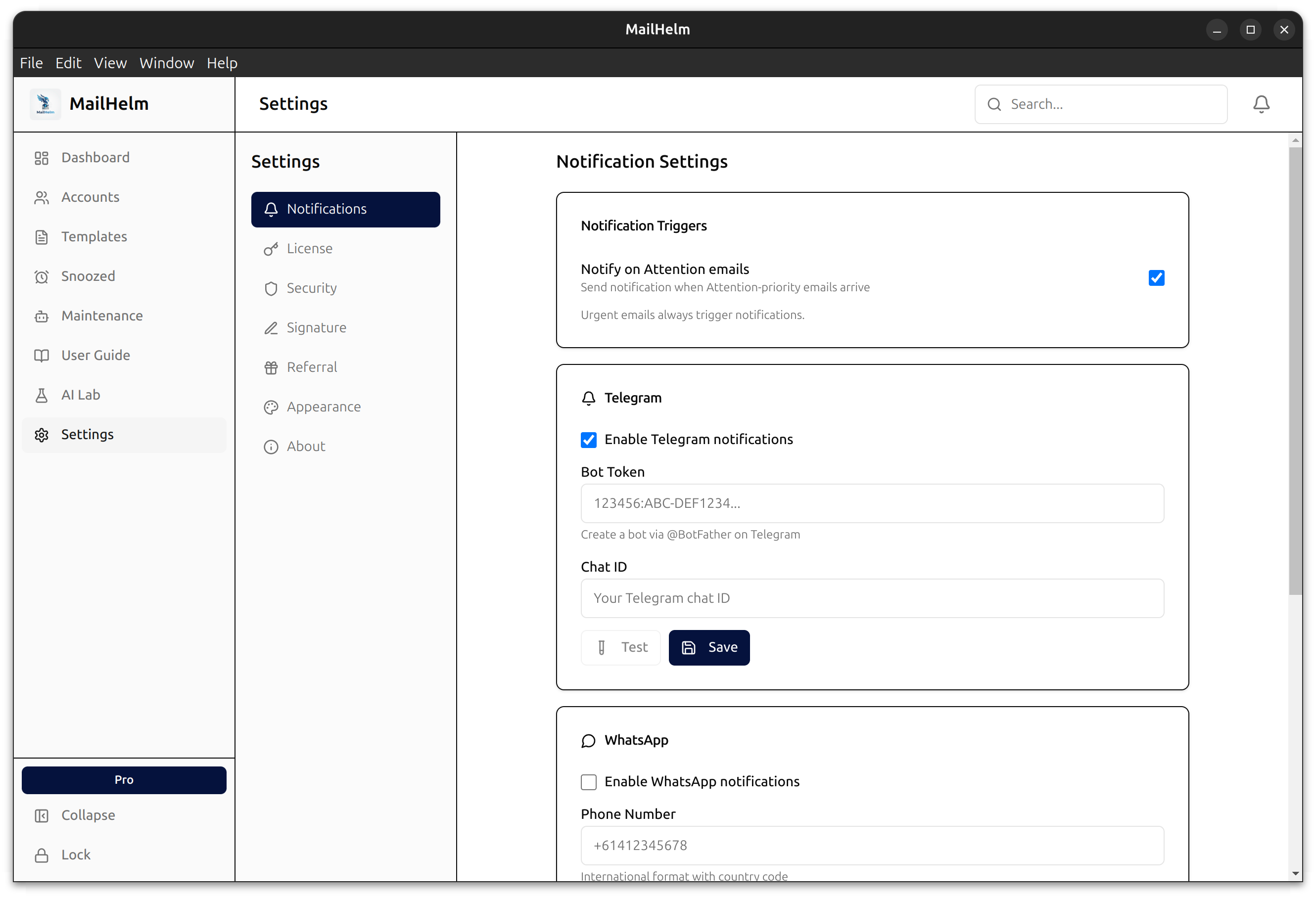Open the AI Lab flask icon
Viewport: 1316px width, 898px height.
pyautogui.click(x=42, y=395)
